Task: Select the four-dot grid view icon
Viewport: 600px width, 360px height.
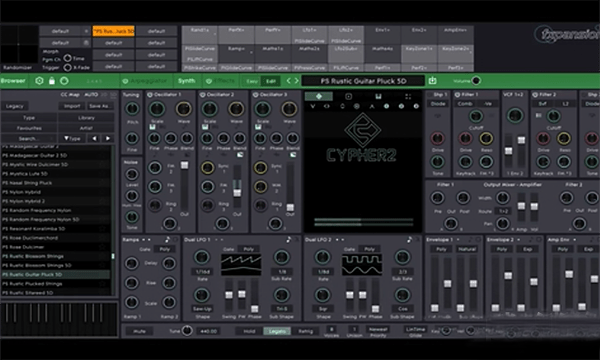Action: (408, 96)
